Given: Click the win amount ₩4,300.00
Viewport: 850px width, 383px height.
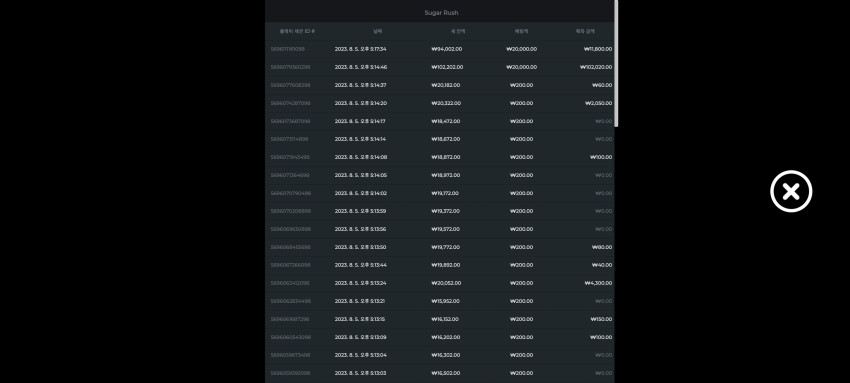Looking at the screenshot, I should (598, 283).
